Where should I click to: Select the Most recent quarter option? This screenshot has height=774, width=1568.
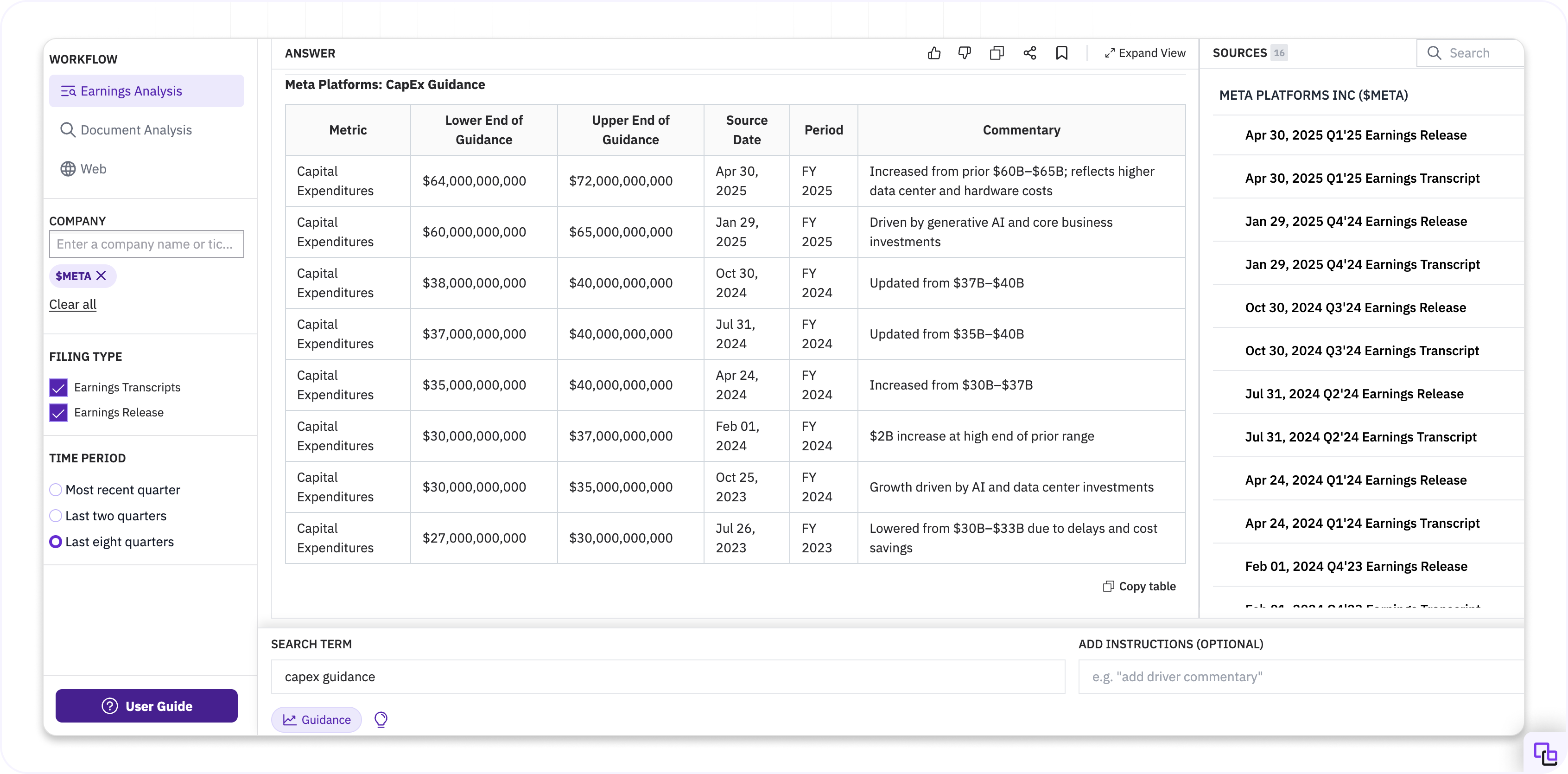pyautogui.click(x=56, y=490)
